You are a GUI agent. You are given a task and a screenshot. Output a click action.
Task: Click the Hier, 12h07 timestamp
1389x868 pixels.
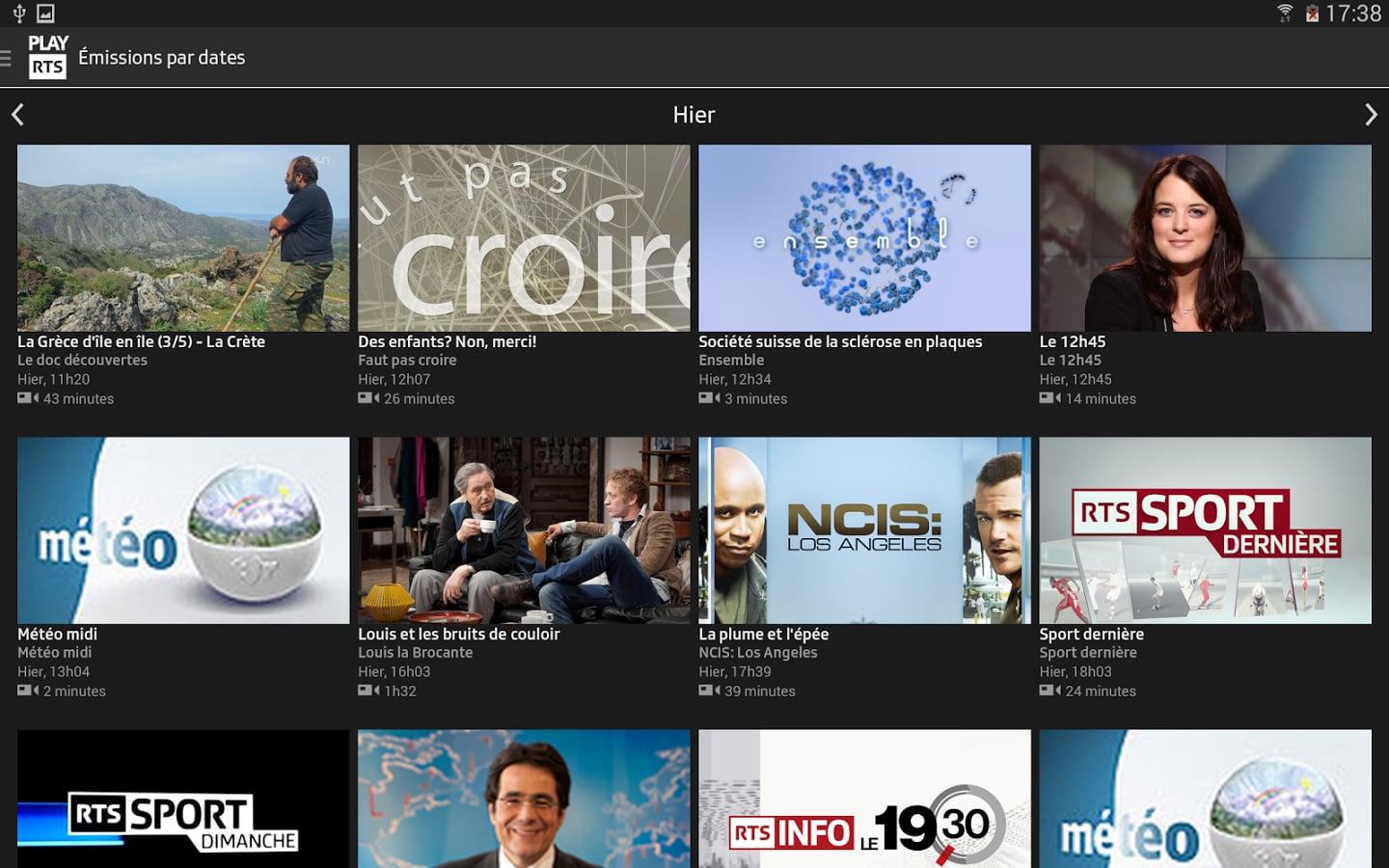click(394, 379)
